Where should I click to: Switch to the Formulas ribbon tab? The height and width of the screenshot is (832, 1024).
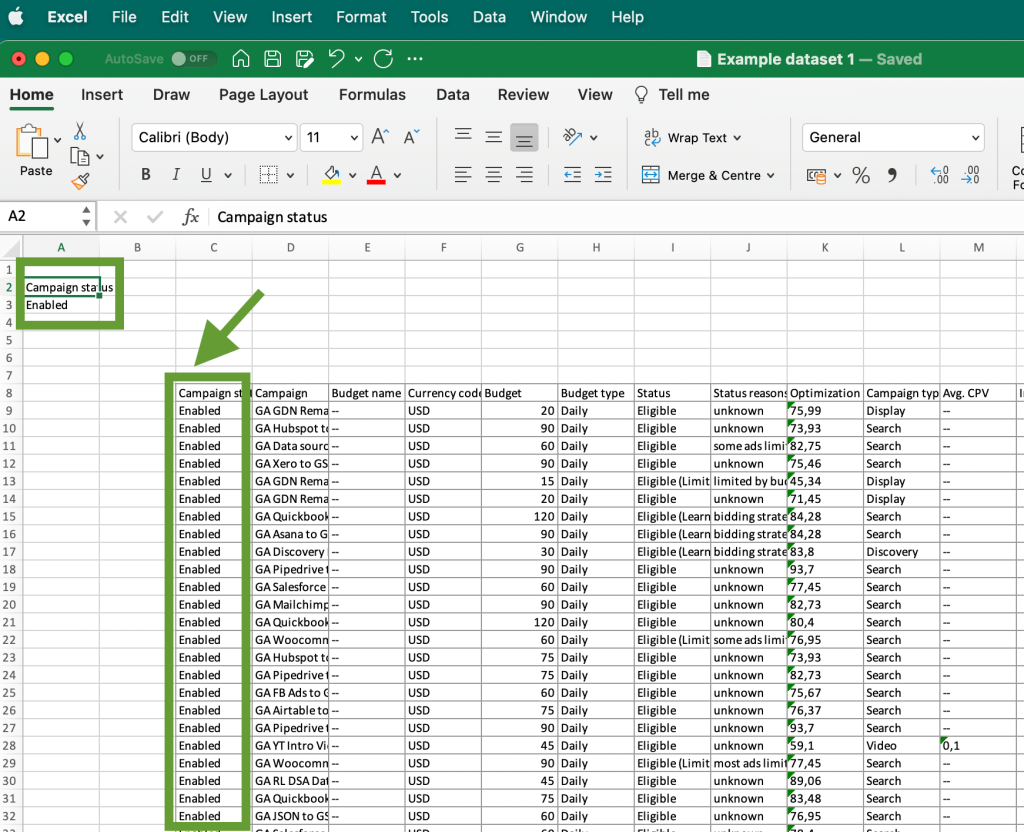372,95
